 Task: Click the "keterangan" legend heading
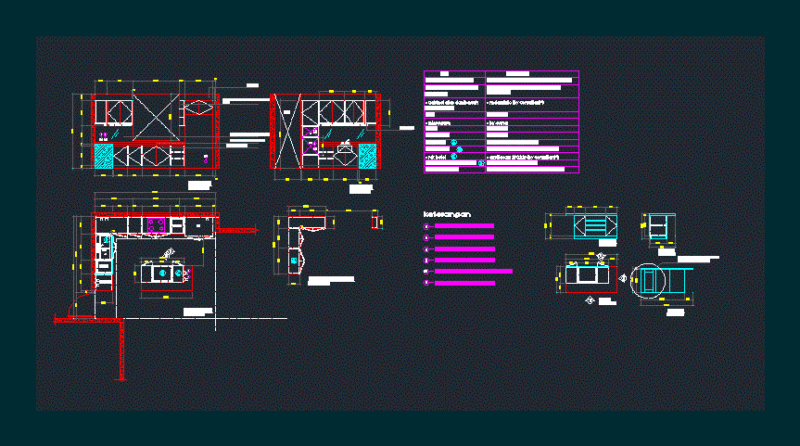pyautogui.click(x=447, y=214)
